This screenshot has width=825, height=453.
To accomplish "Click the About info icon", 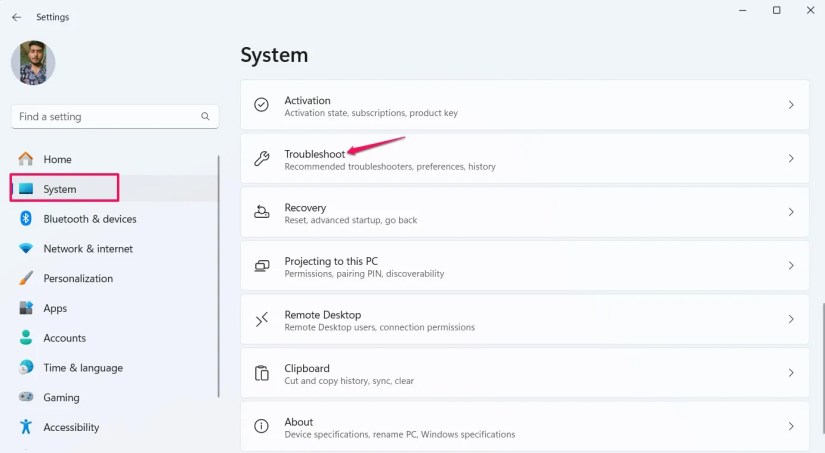I will pos(262,427).
